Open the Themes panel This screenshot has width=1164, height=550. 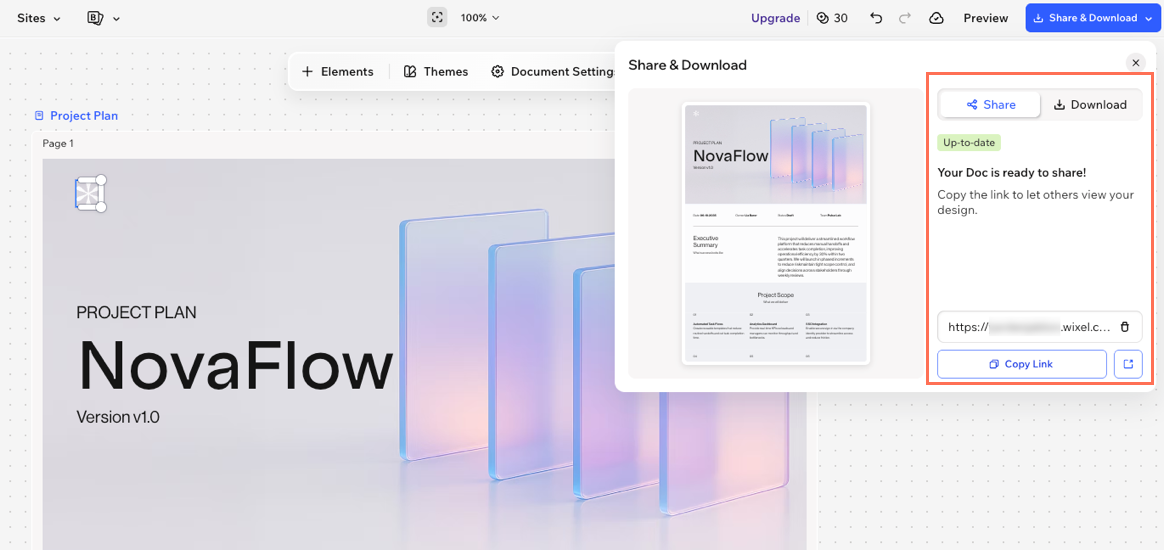click(x=436, y=71)
